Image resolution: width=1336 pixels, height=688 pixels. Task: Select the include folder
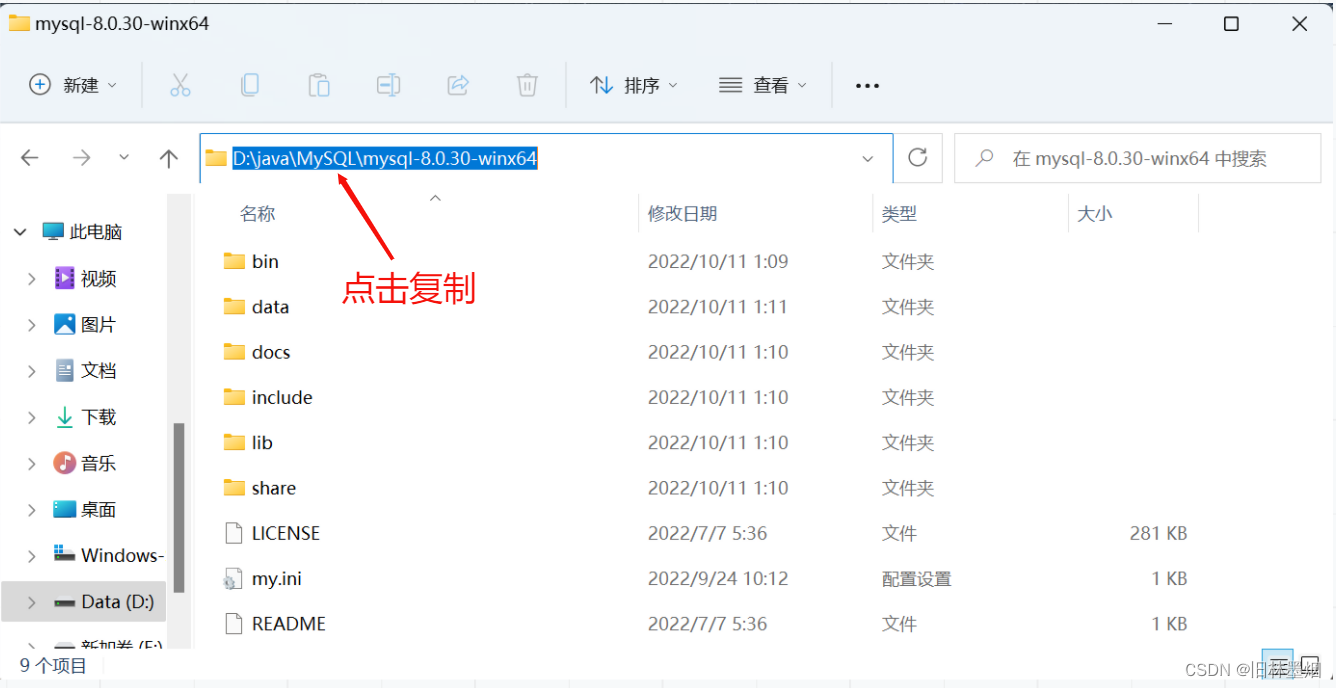point(282,397)
